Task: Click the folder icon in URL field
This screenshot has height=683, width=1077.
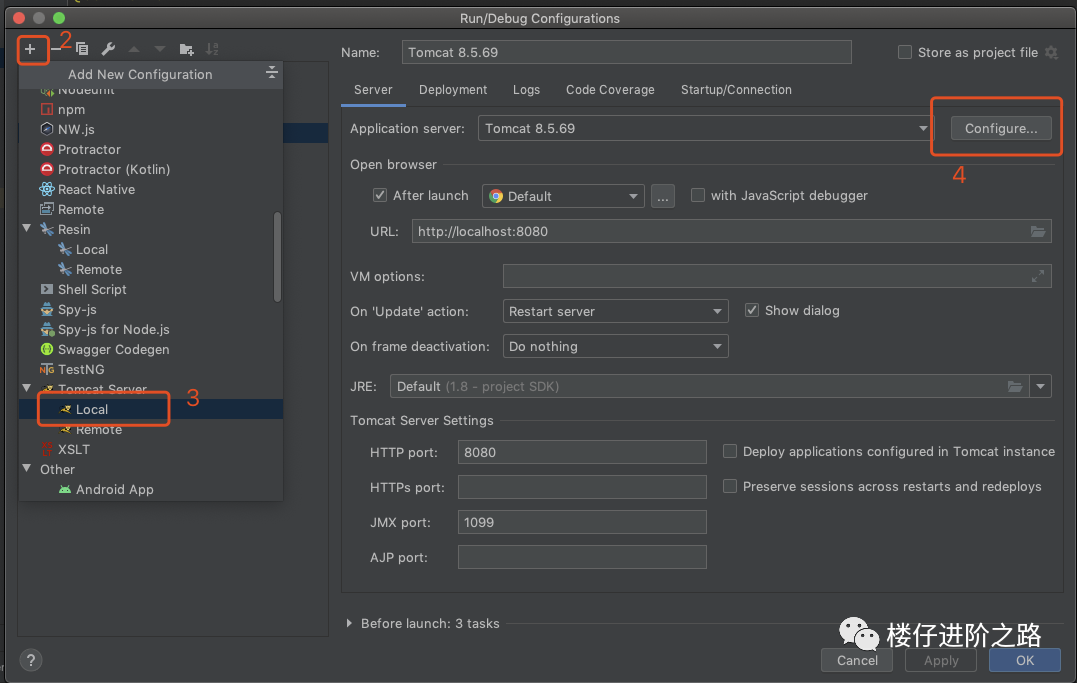Action: 1038,232
